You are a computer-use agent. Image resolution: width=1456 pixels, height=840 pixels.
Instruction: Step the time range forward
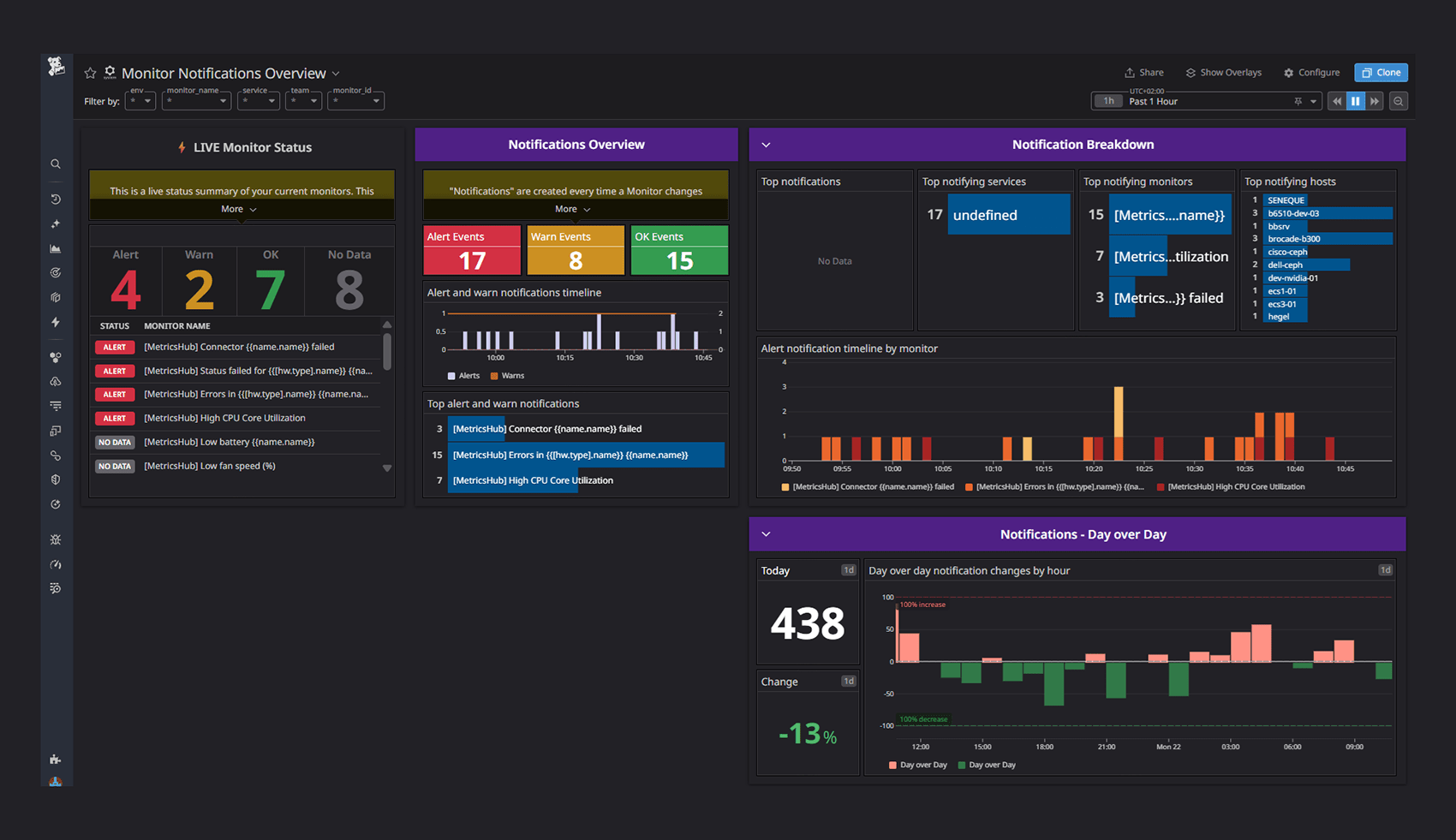(x=1375, y=101)
